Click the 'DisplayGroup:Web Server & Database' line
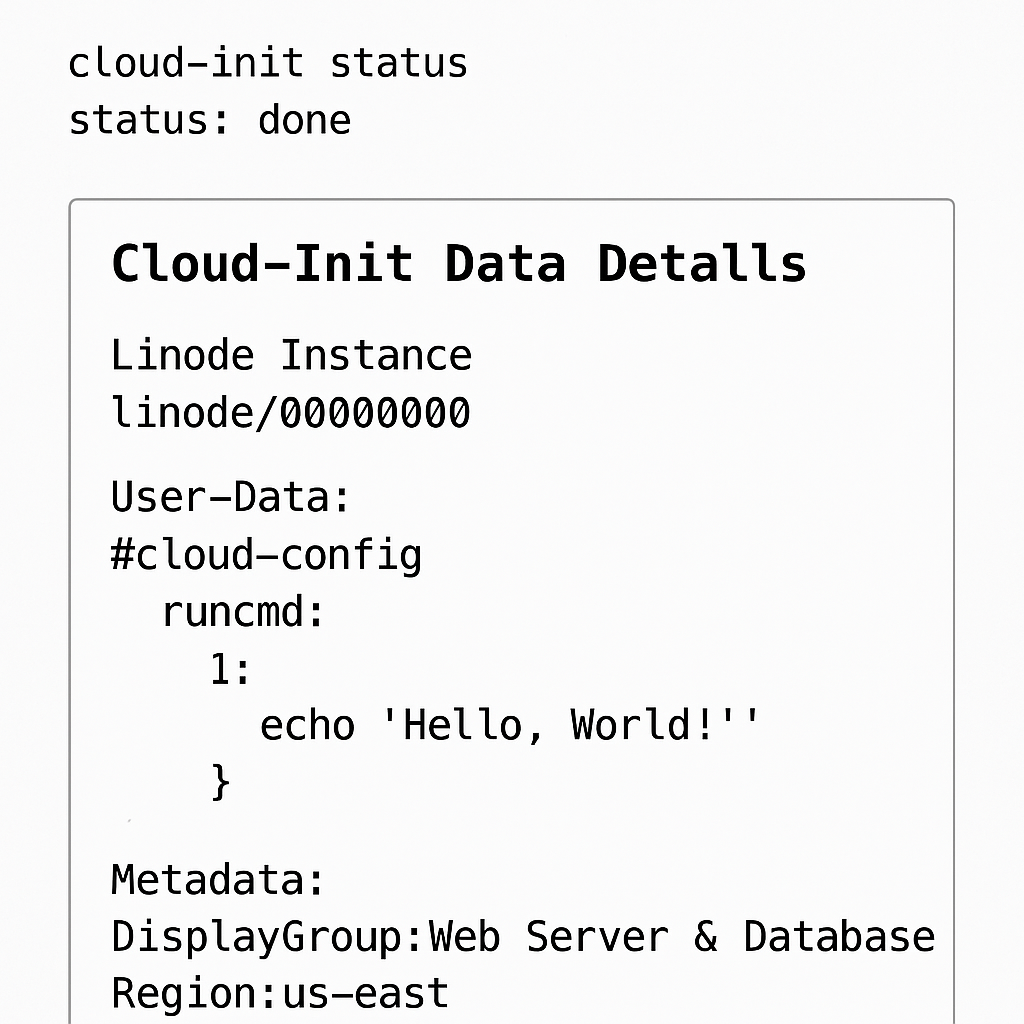1024x1024 pixels. tap(523, 936)
